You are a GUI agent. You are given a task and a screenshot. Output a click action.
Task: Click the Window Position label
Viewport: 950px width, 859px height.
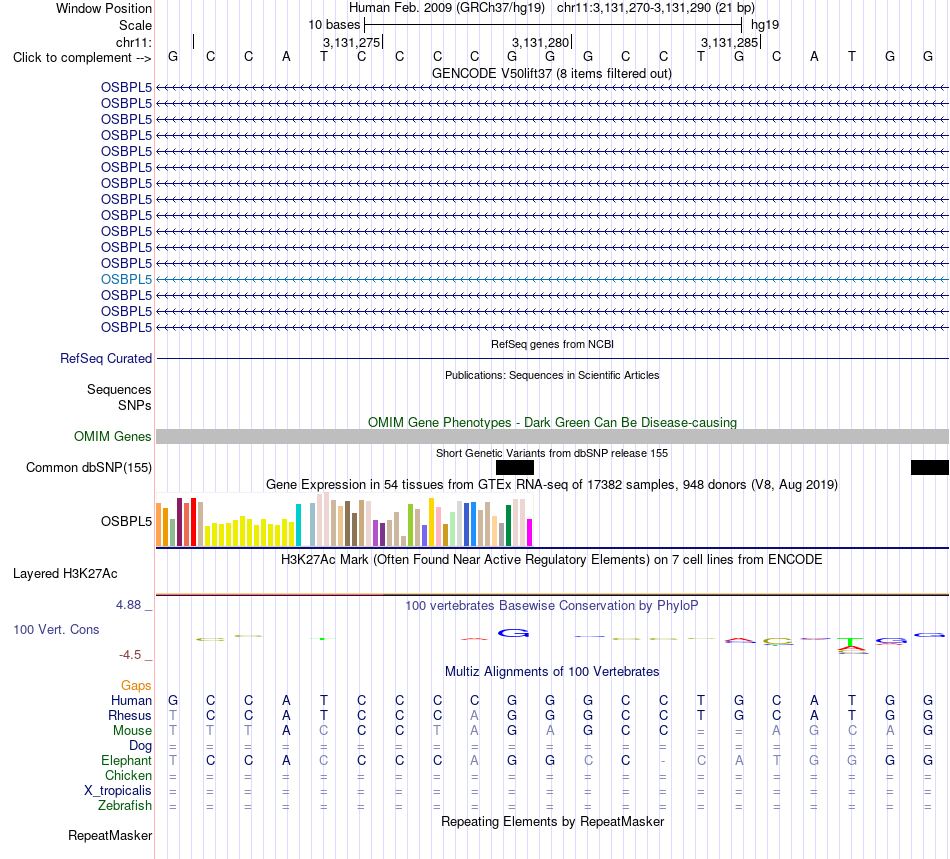104,8
